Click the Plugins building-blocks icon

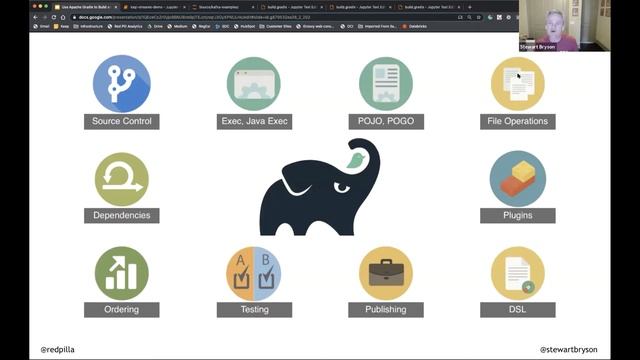coord(518,178)
